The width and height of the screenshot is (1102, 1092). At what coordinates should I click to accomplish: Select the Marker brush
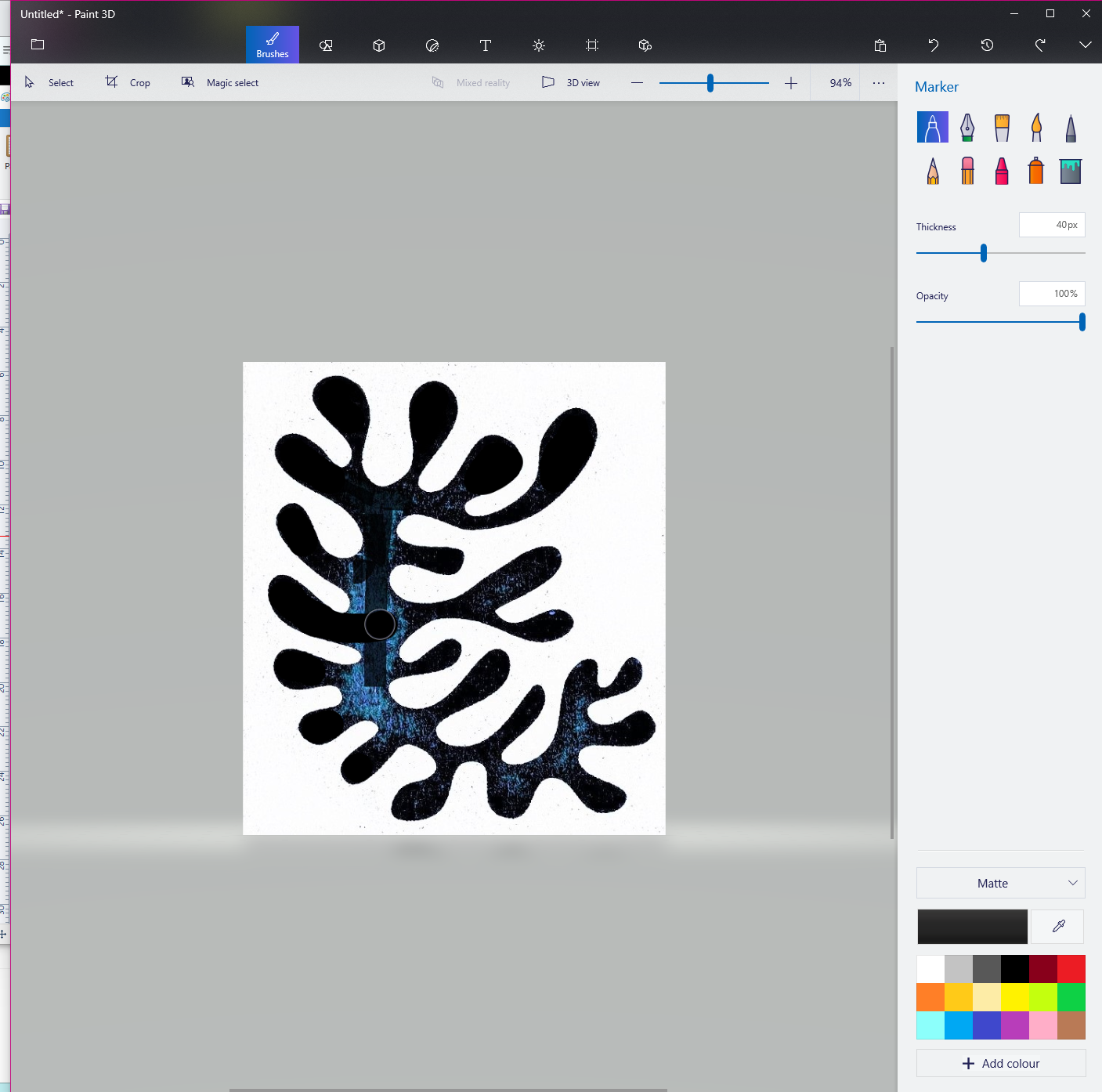click(933, 127)
